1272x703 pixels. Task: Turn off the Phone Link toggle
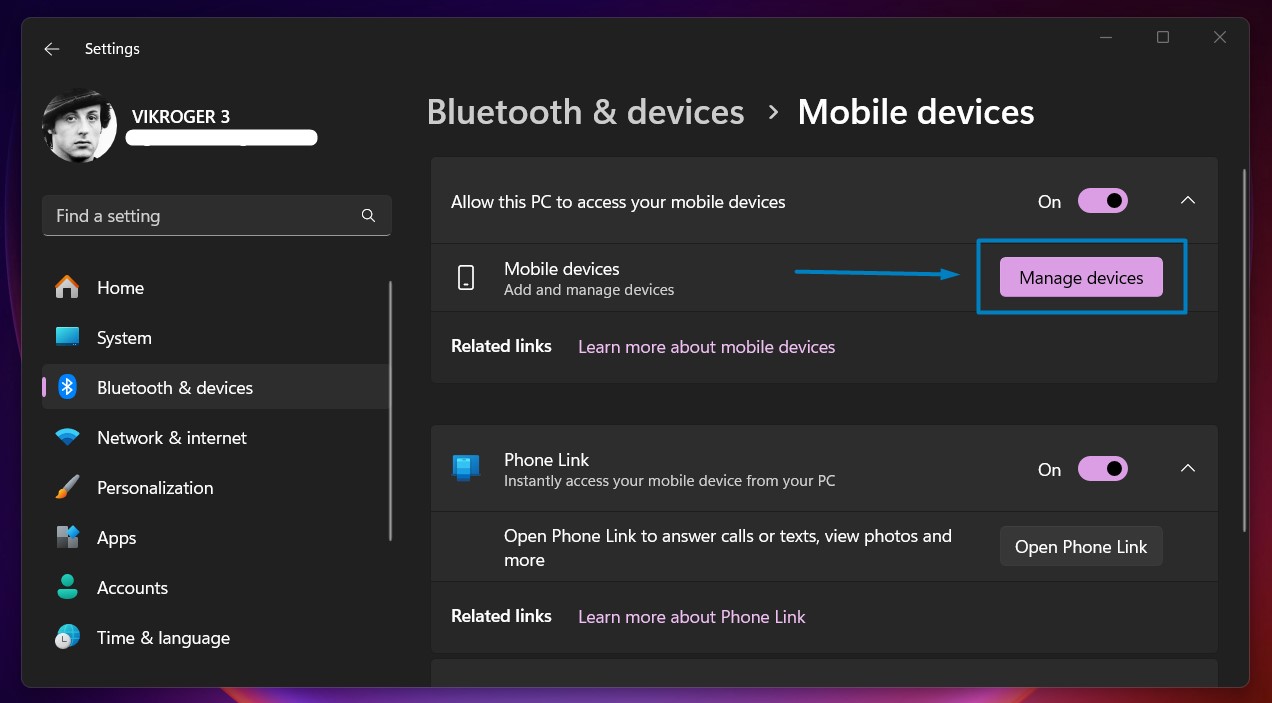click(1102, 469)
